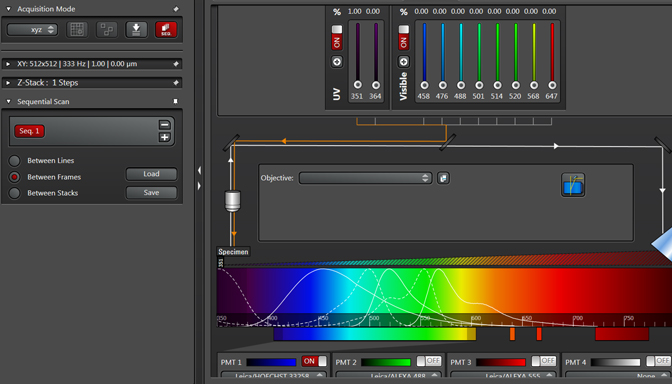Screen dimensions: 672x384
Task: Pin the Z-Stack panel
Action: click(176, 83)
